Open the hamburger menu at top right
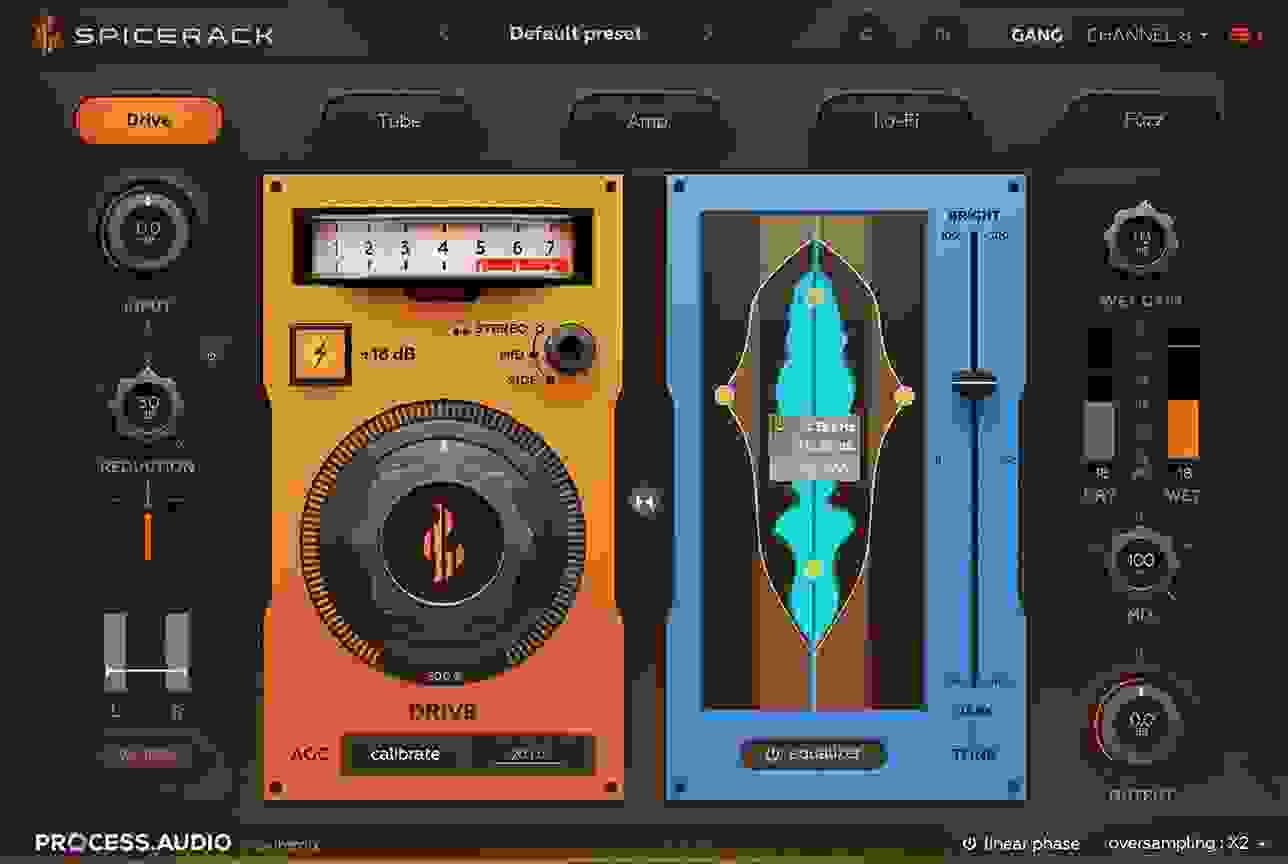This screenshot has height=864, width=1288. 1243,33
